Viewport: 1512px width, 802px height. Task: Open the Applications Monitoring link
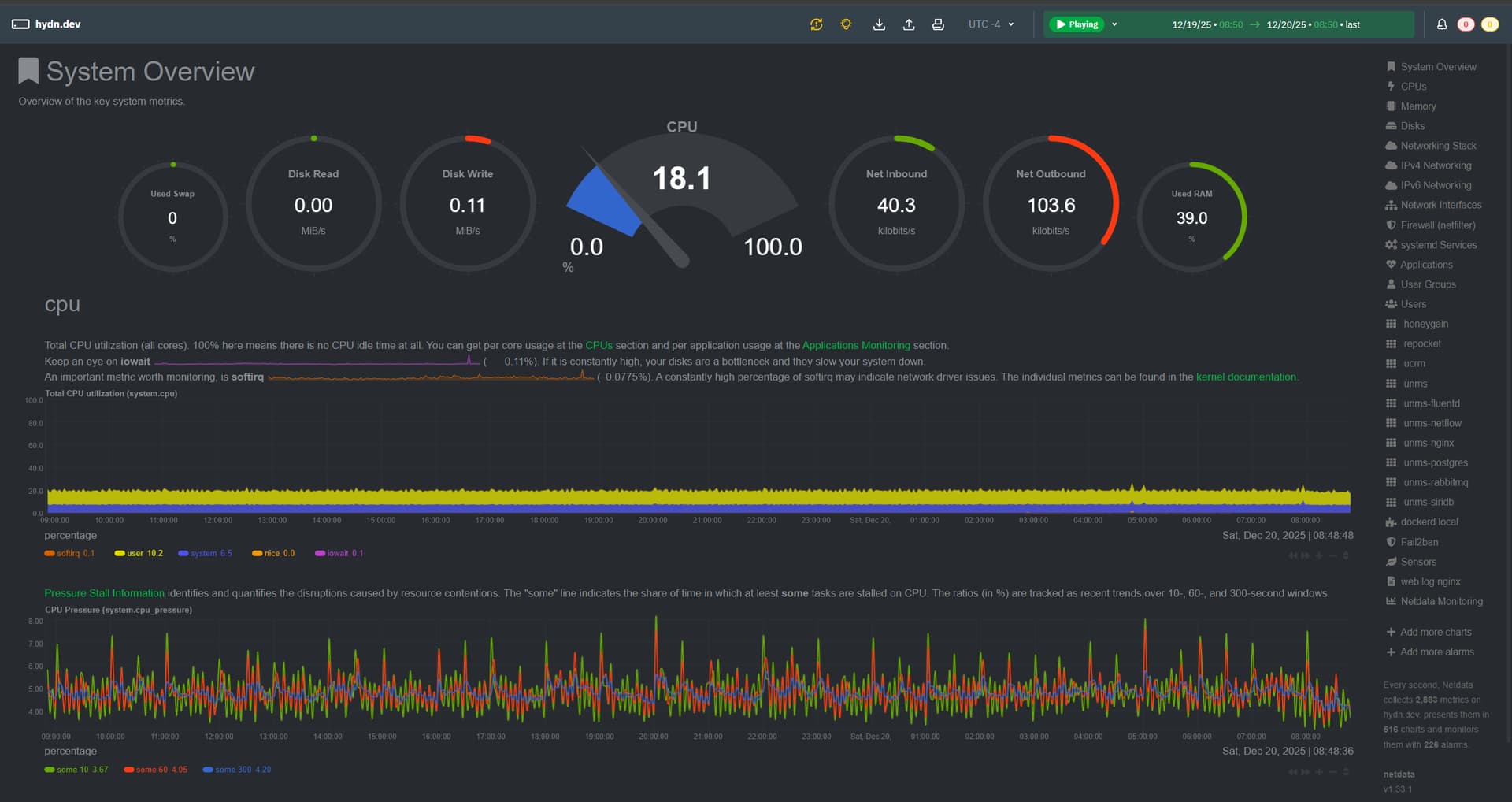(x=855, y=346)
